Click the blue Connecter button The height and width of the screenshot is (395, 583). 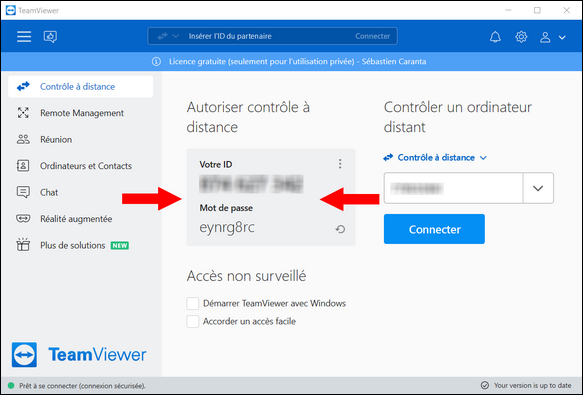tap(434, 229)
